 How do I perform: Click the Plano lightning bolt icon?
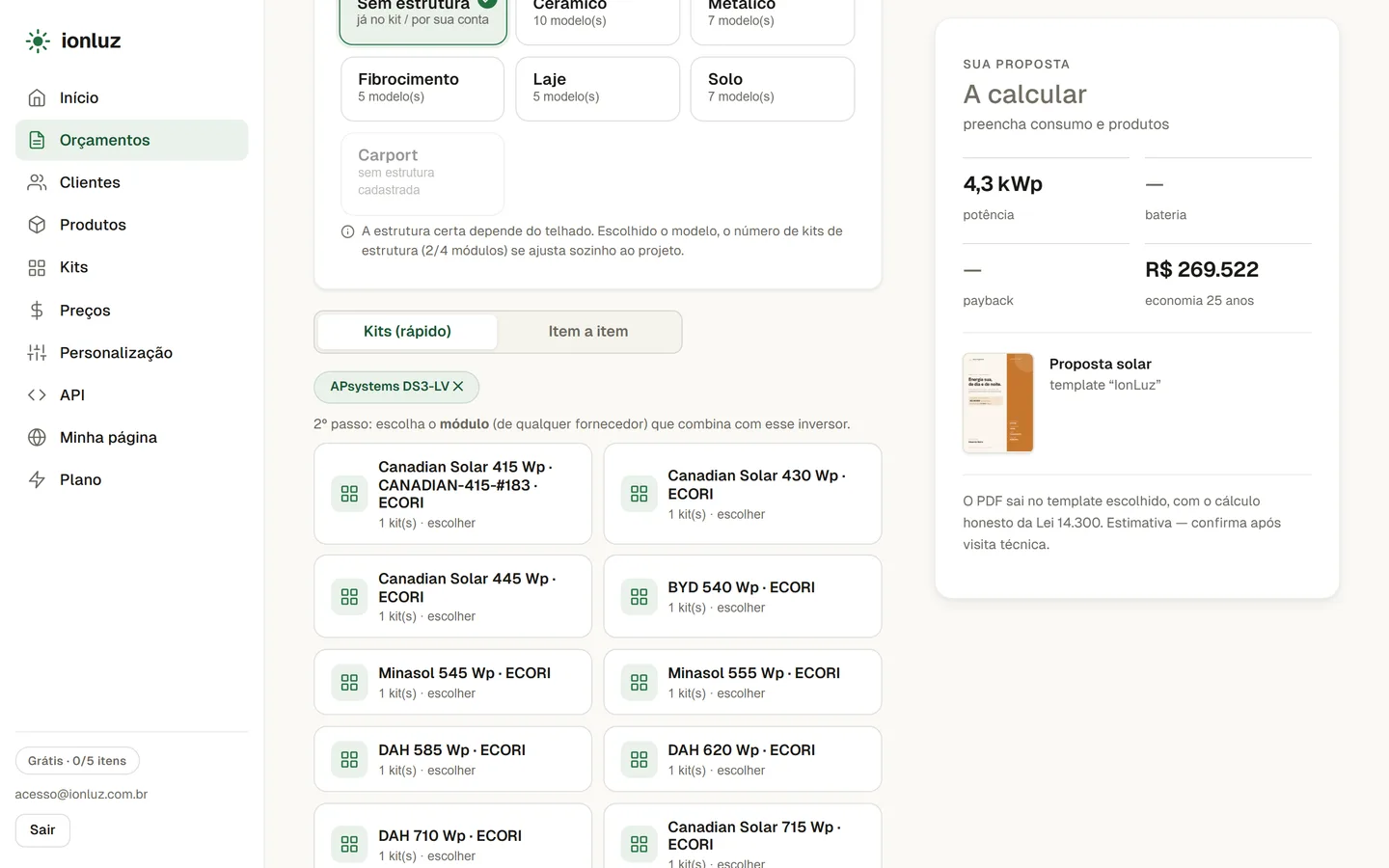pos(37,479)
